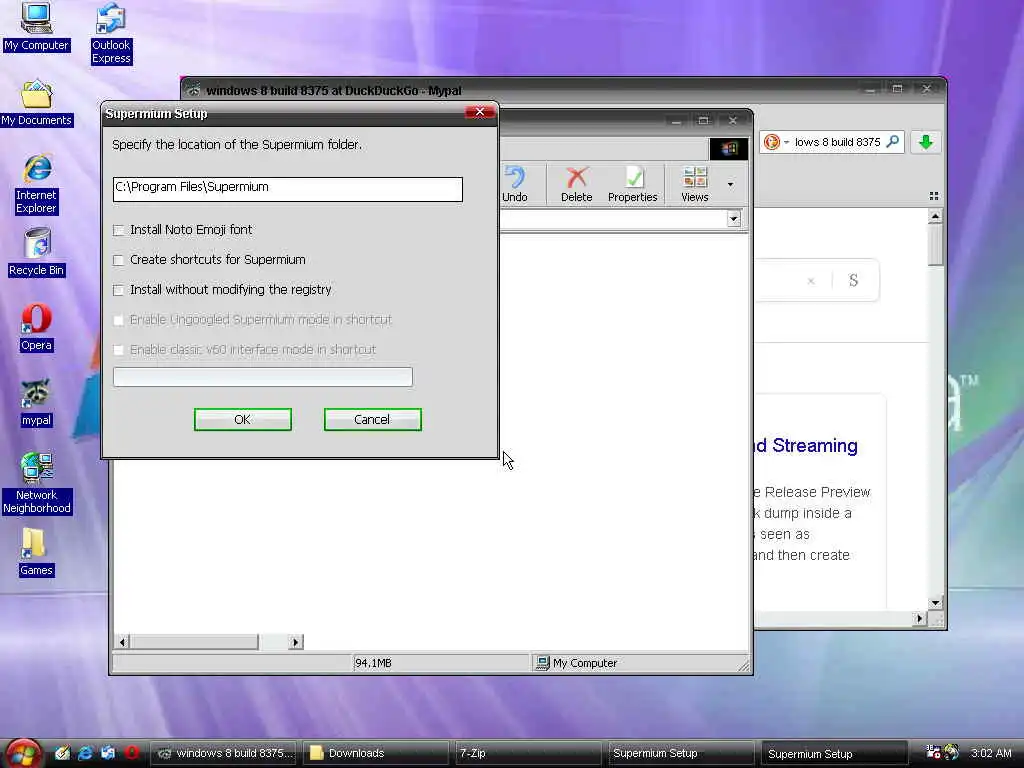Check Enable classic v60 interface mode
This screenshot has height=768, width=1024.
118,350
